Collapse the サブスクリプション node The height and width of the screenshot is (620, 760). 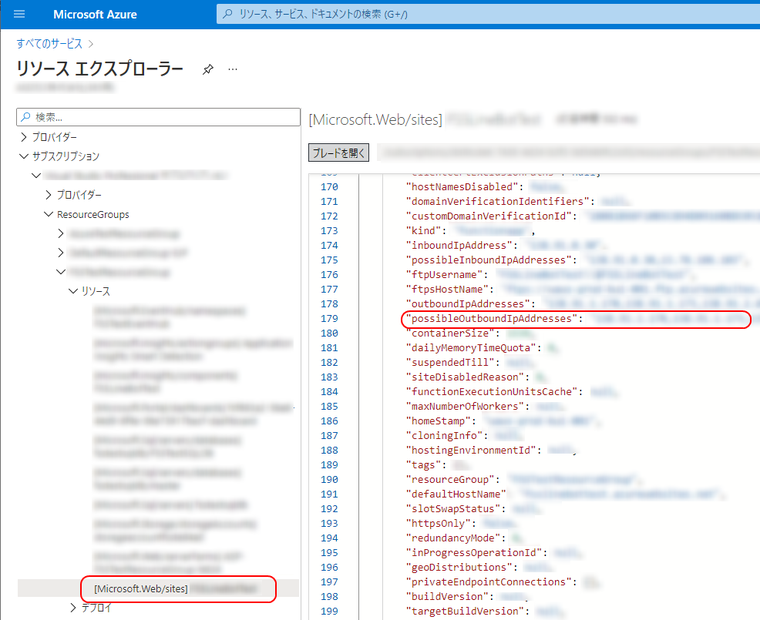coord(24,156)
